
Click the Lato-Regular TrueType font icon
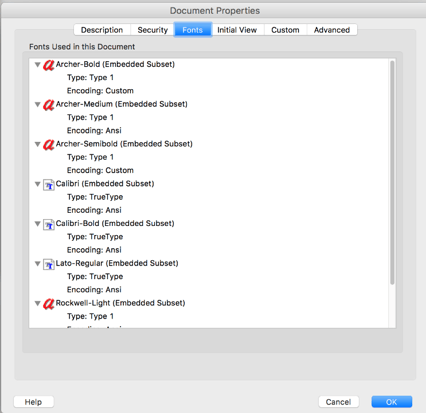pyautogui.click(x=49, y=264)
